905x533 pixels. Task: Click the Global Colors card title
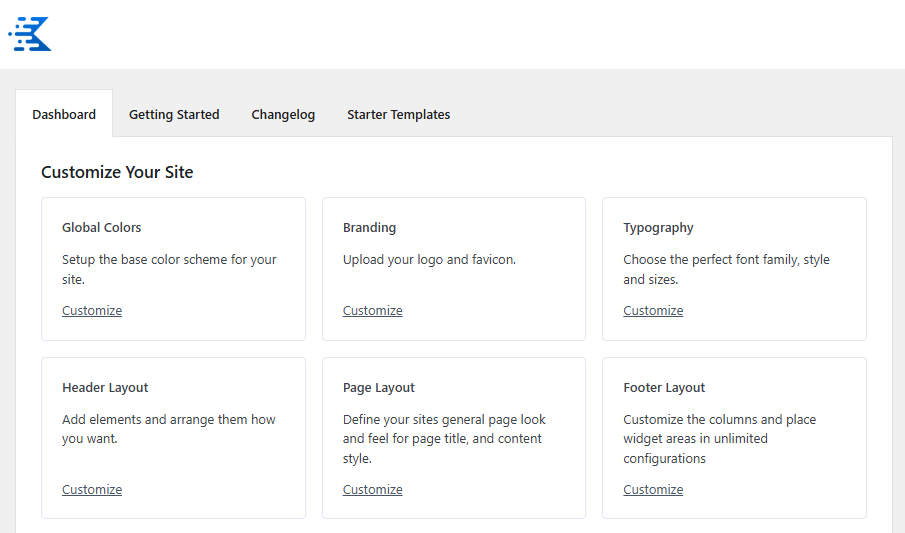tap(102, 228)
